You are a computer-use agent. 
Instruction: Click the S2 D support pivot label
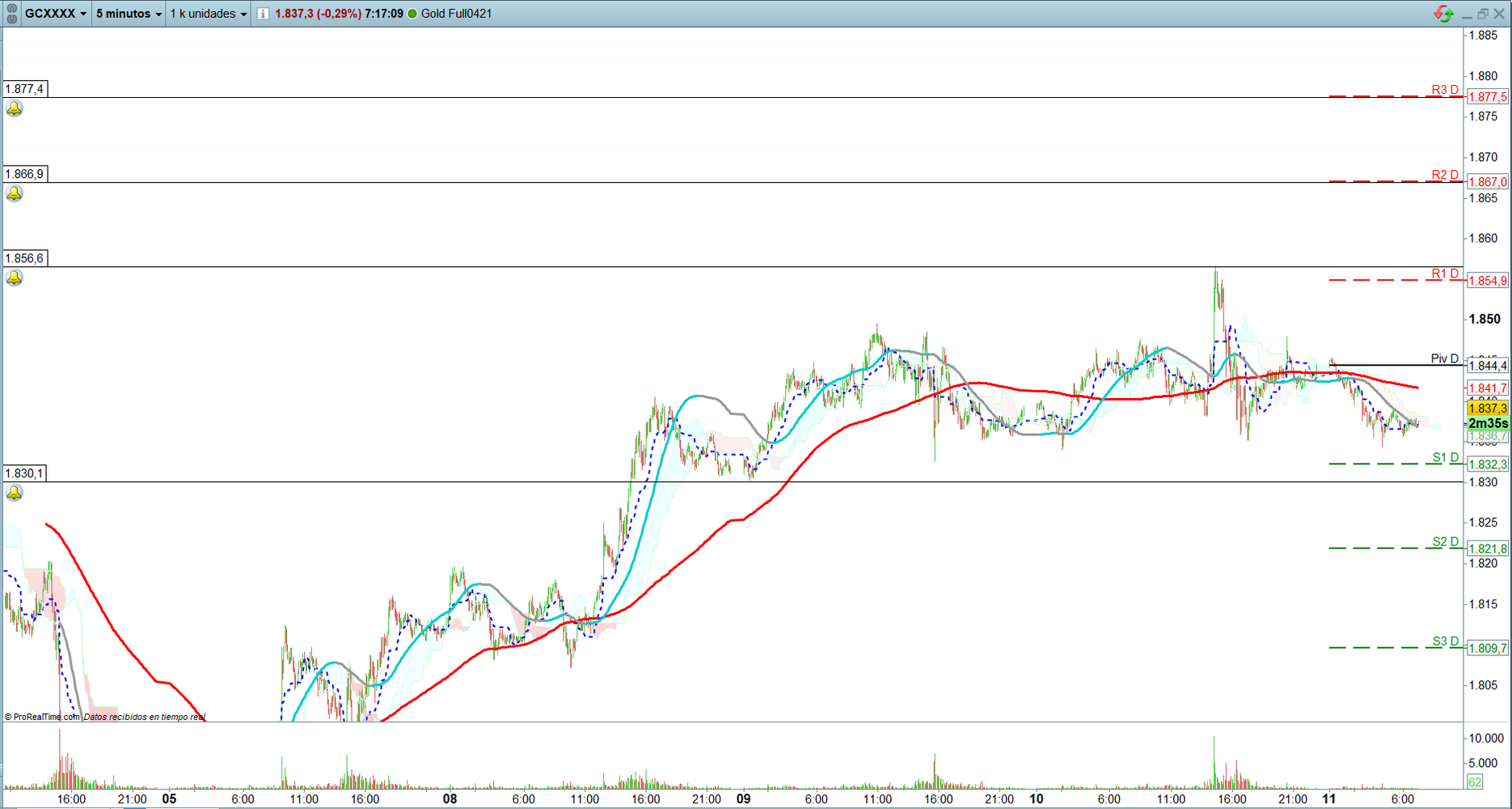[1445, 542]
